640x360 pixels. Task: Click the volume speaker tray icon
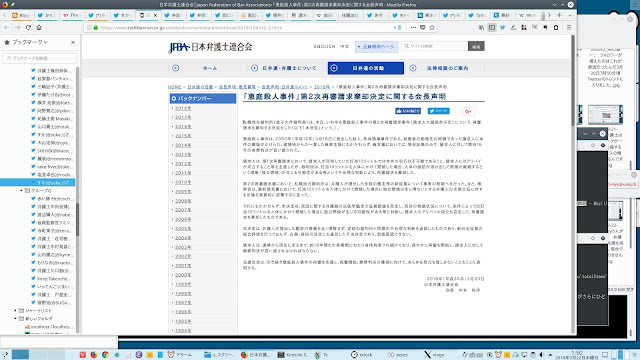coord(542,355)
